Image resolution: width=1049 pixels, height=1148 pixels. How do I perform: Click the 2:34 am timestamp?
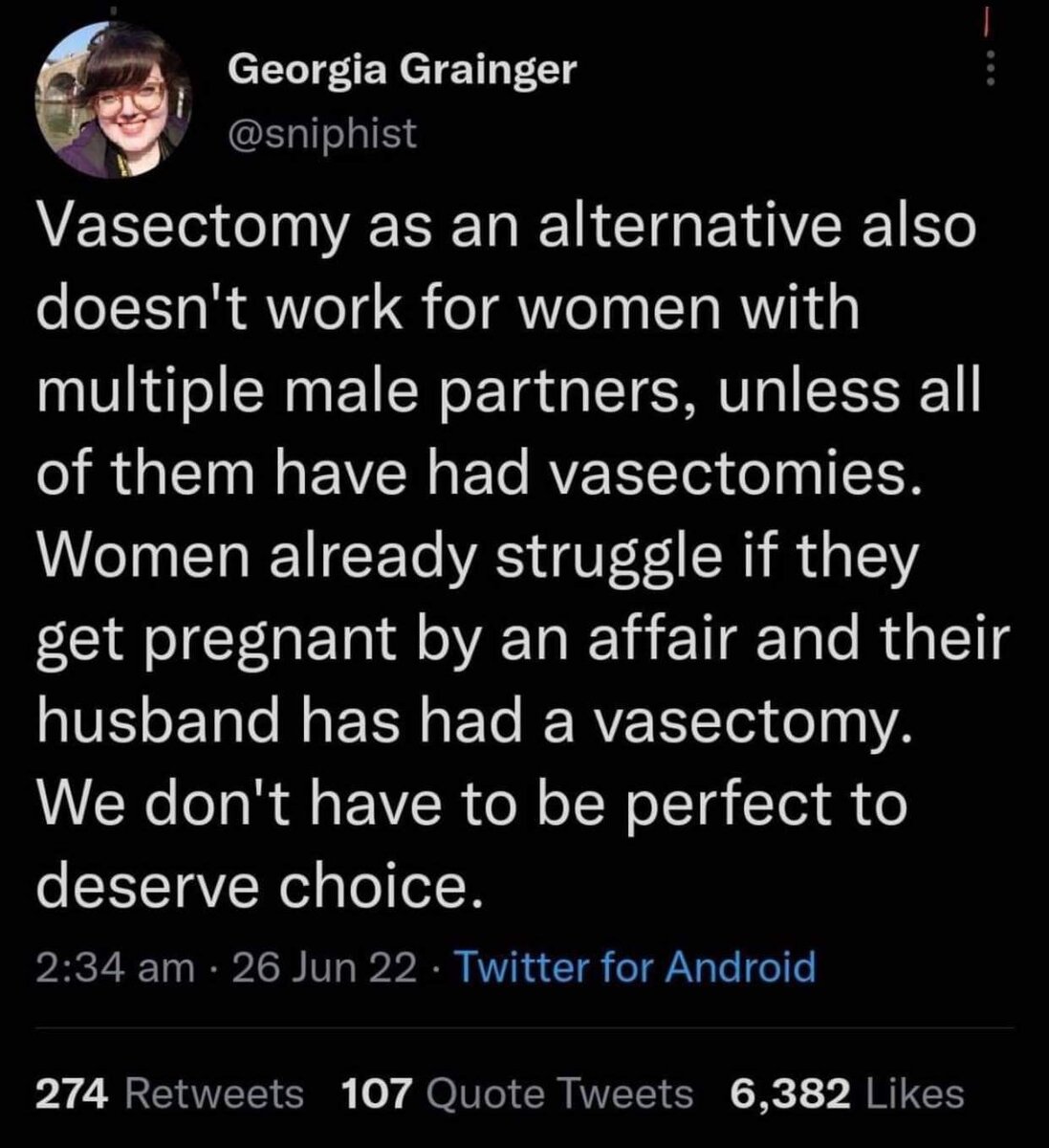(x=115, y=967)
